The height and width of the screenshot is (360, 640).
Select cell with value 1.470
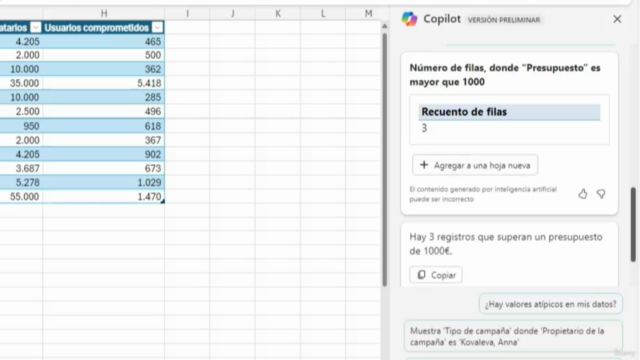(104, 197)
